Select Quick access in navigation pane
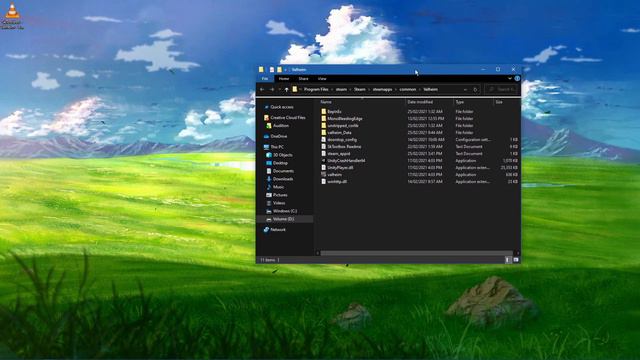This screenshot has height=360, width=640. pyautogui.click(x=282, y=107)
